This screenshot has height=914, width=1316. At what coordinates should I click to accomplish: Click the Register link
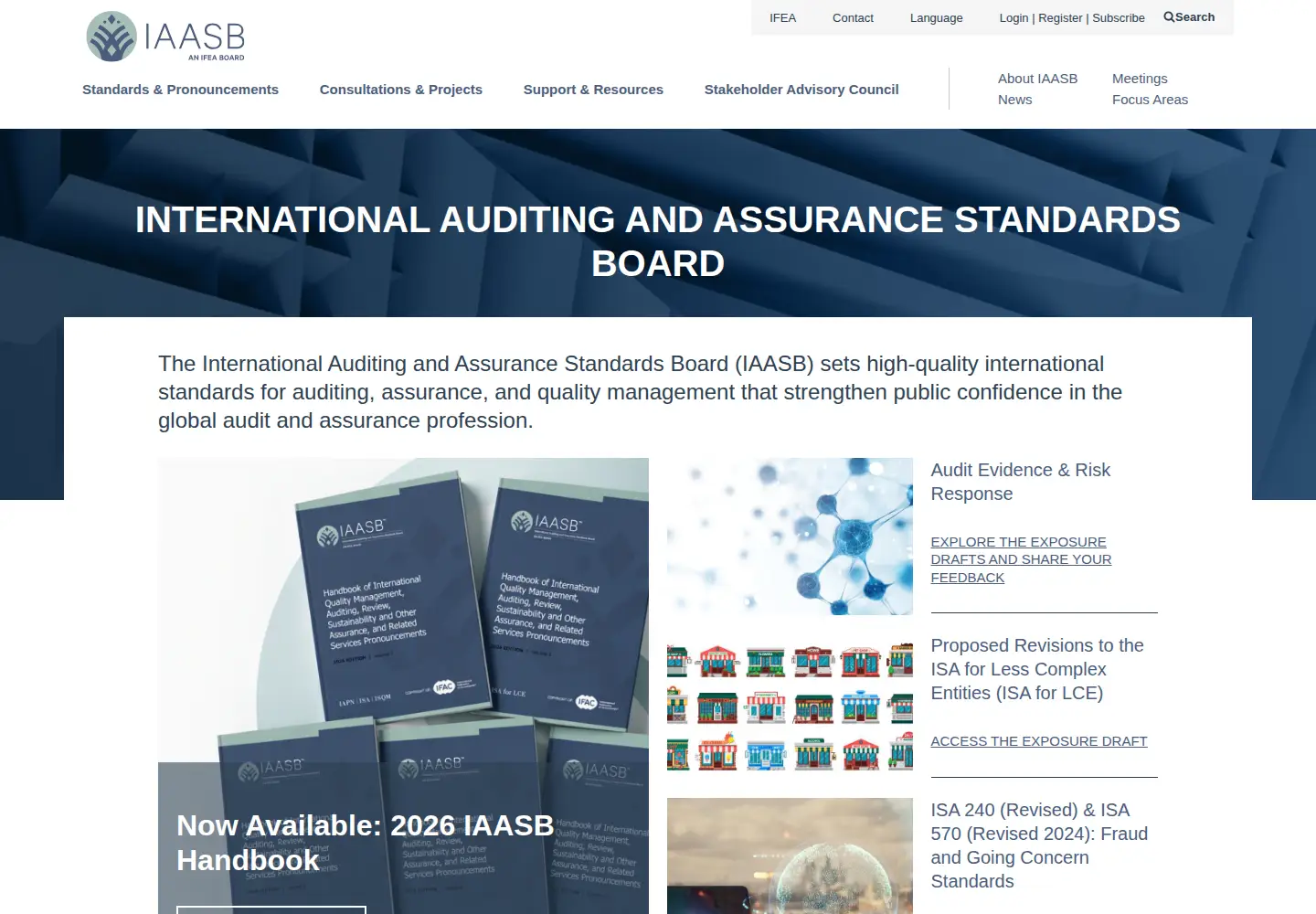[1060, 18]
